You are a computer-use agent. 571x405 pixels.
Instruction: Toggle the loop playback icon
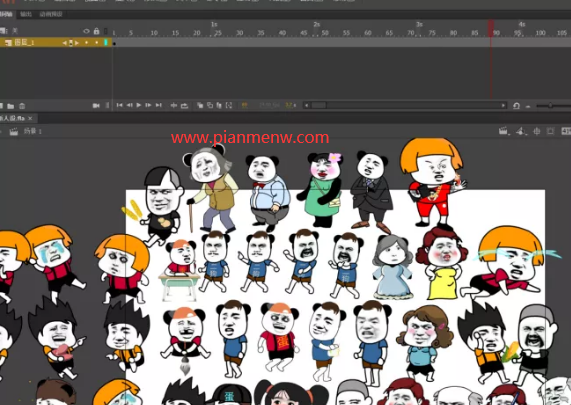click(x=184, y=105)
